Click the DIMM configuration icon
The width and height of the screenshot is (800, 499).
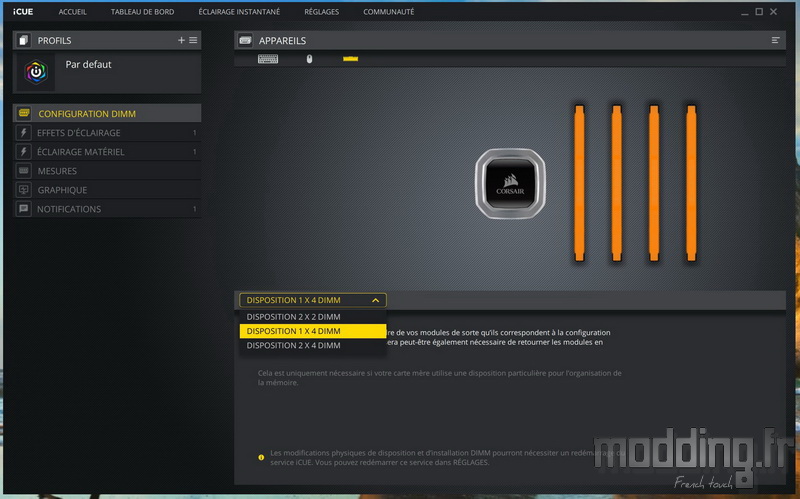23,113
